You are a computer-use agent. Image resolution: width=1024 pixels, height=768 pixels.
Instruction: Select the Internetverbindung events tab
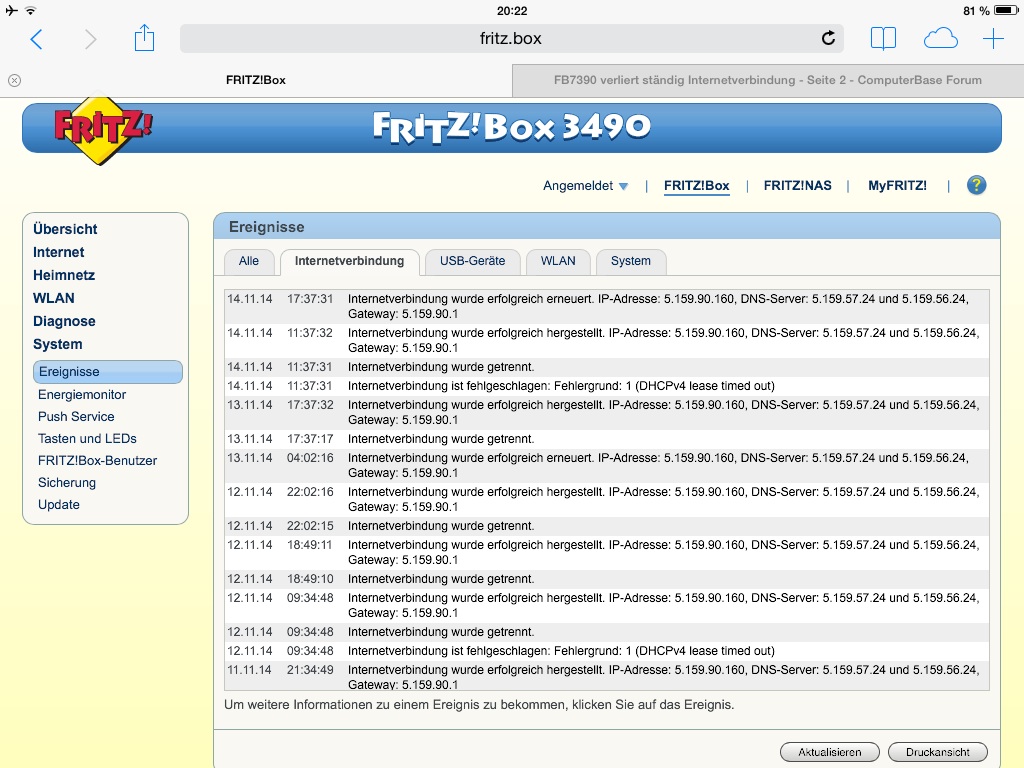click(349, 262)
